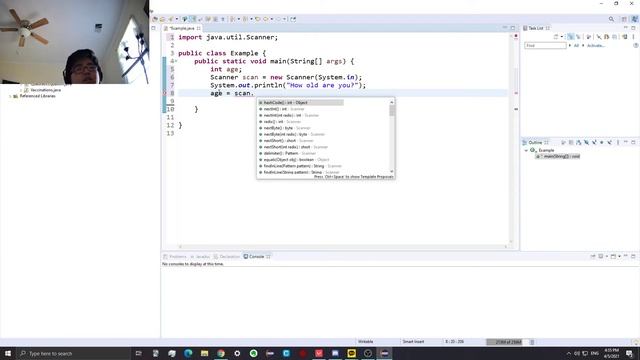Click the pin editor icon at toolbar end
640x360 pixels.
click(x=293, y=19)
